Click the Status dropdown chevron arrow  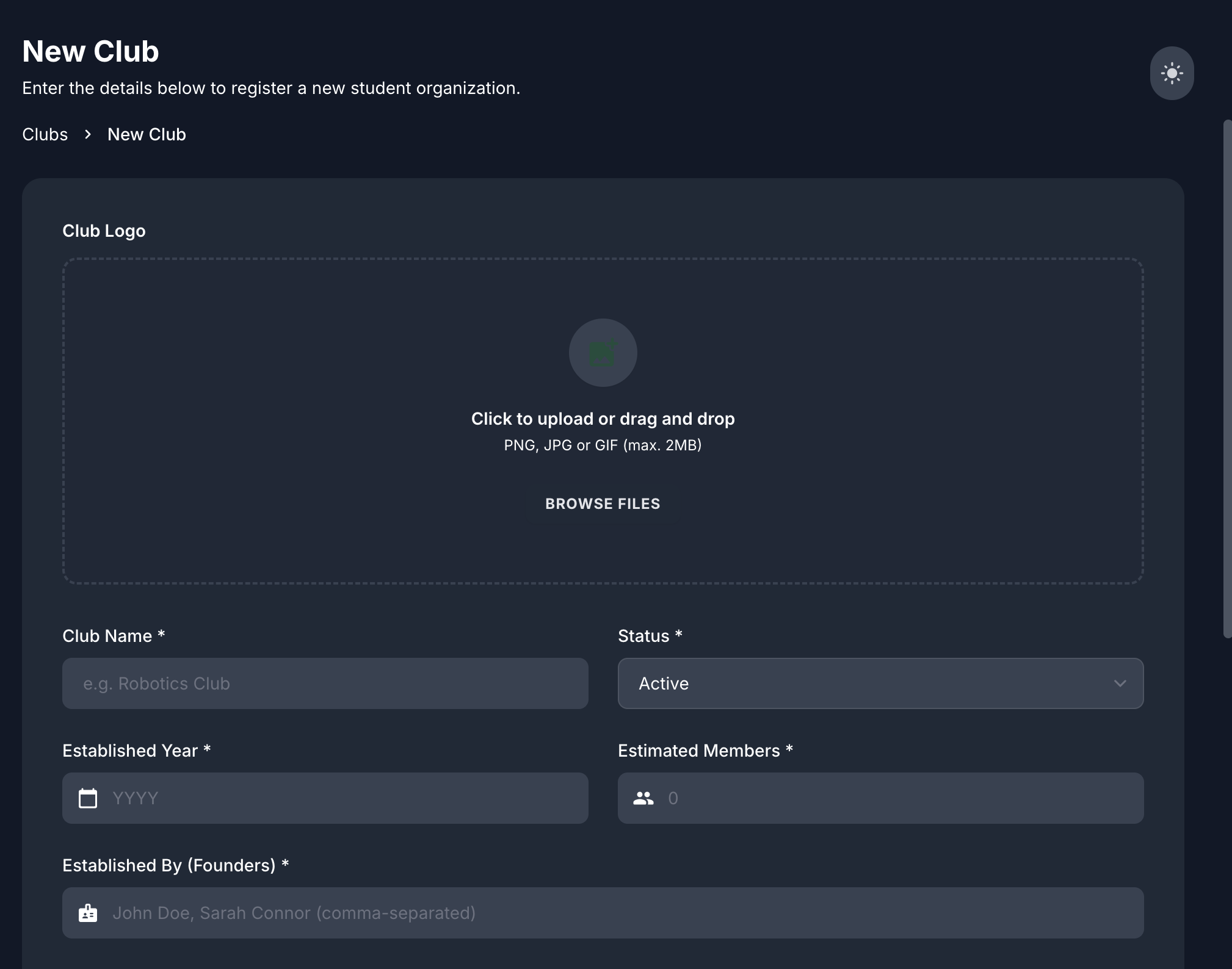click(1120, 683)
